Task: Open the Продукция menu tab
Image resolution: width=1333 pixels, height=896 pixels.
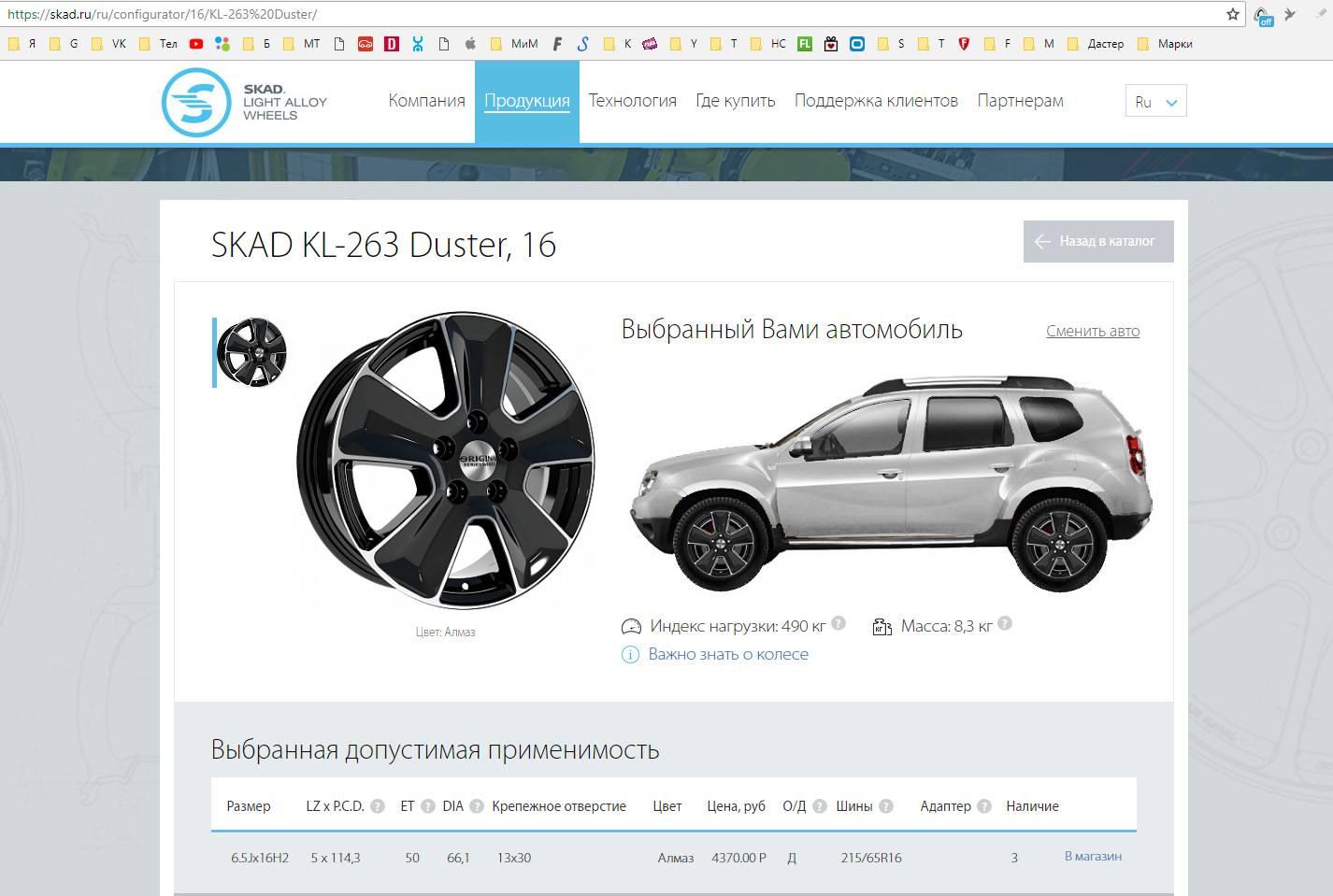Action: point(526,101)
